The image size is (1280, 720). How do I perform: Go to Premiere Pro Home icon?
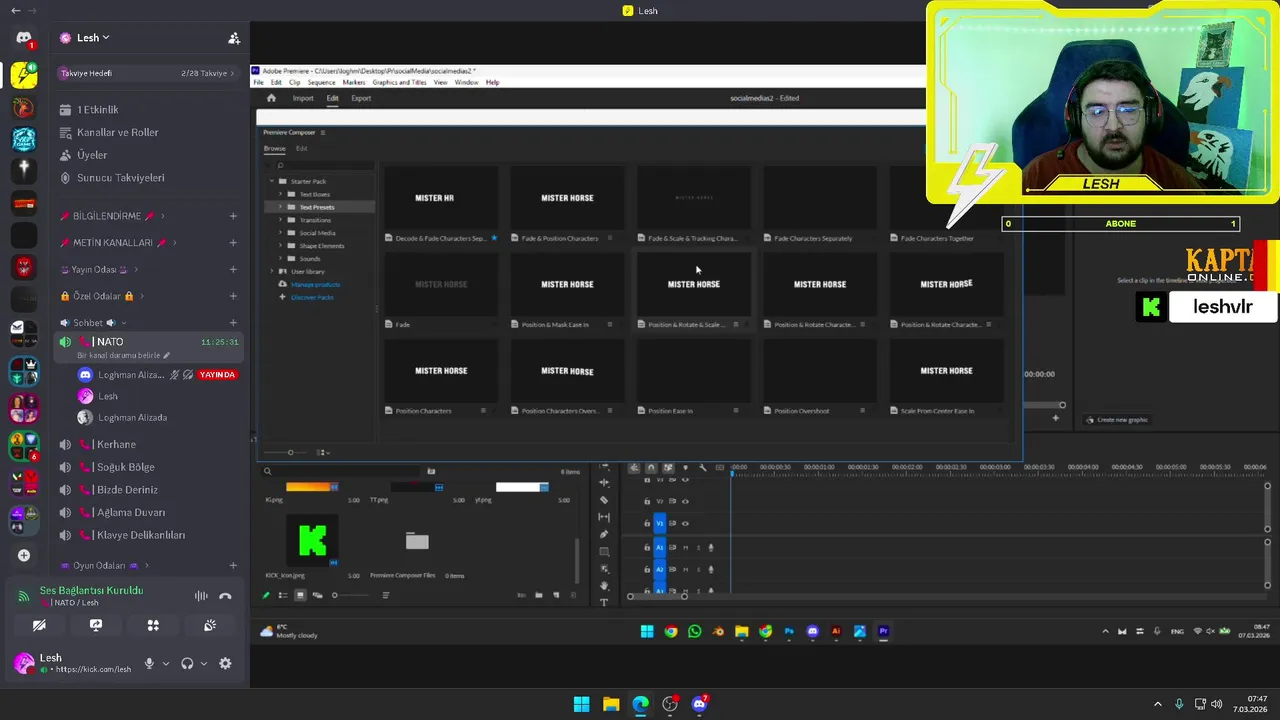[271, 98]
